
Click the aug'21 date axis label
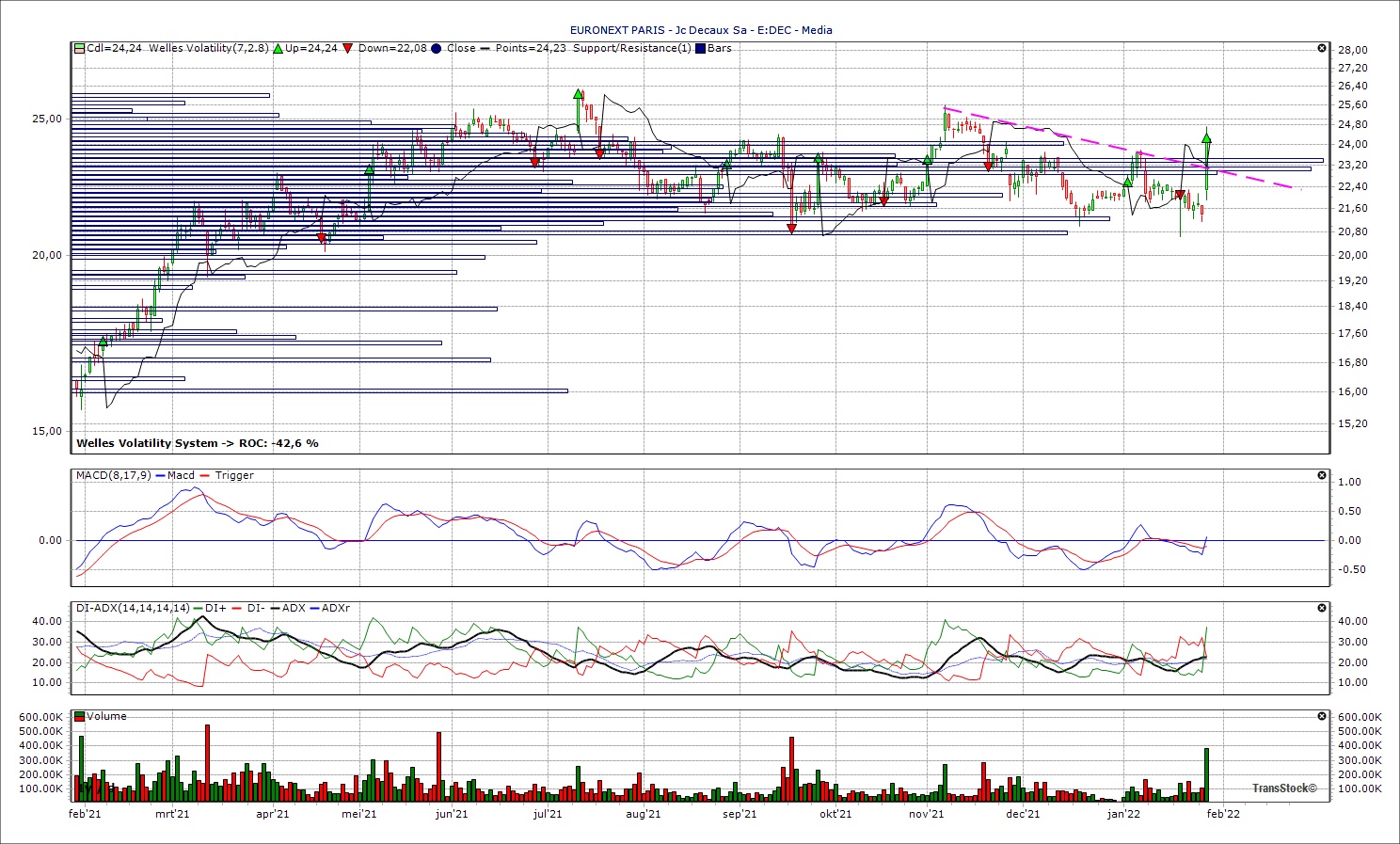(644, 814)
